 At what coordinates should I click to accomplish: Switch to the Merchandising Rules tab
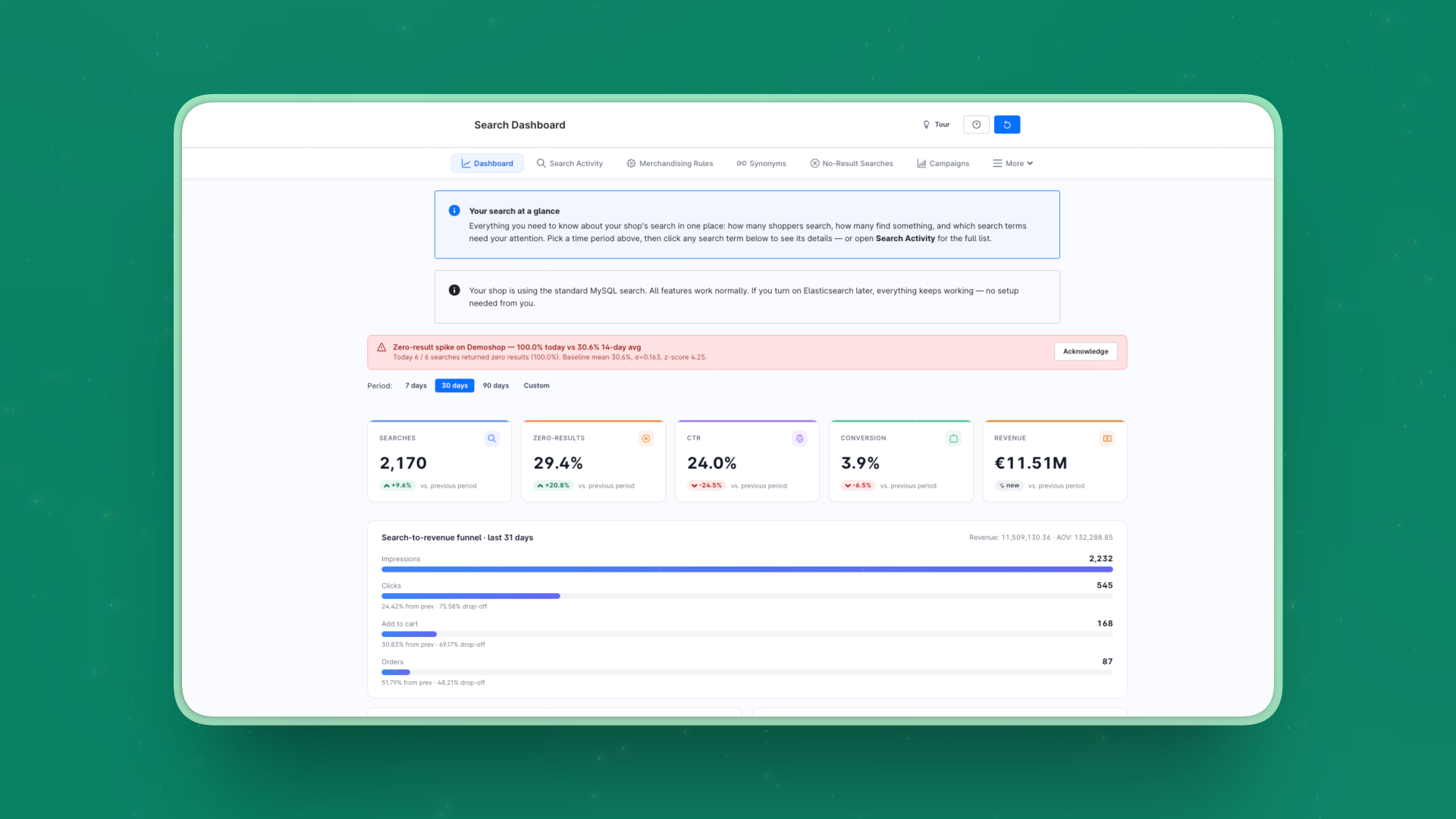click(x=670, y=163)
